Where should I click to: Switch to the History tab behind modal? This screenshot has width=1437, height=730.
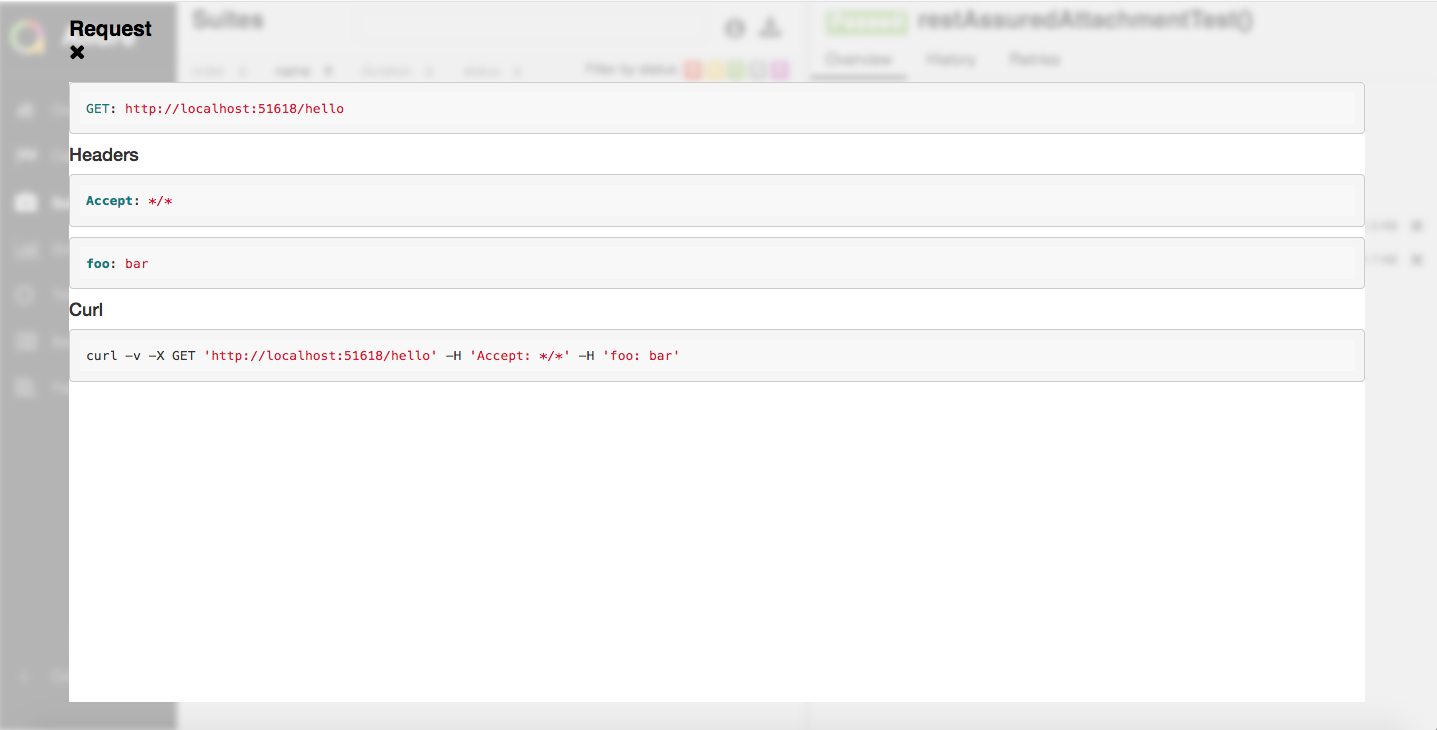click(x=951, y=60)
